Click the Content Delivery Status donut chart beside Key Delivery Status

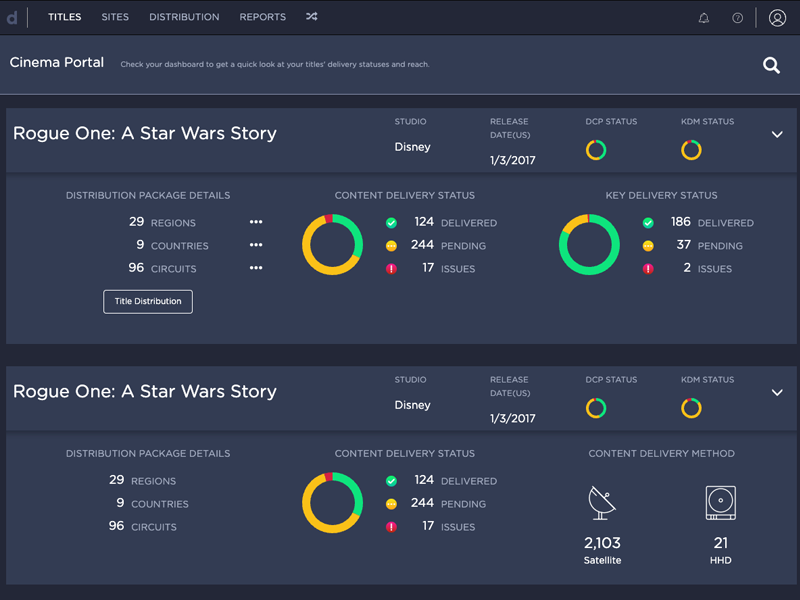pos(333,244)
